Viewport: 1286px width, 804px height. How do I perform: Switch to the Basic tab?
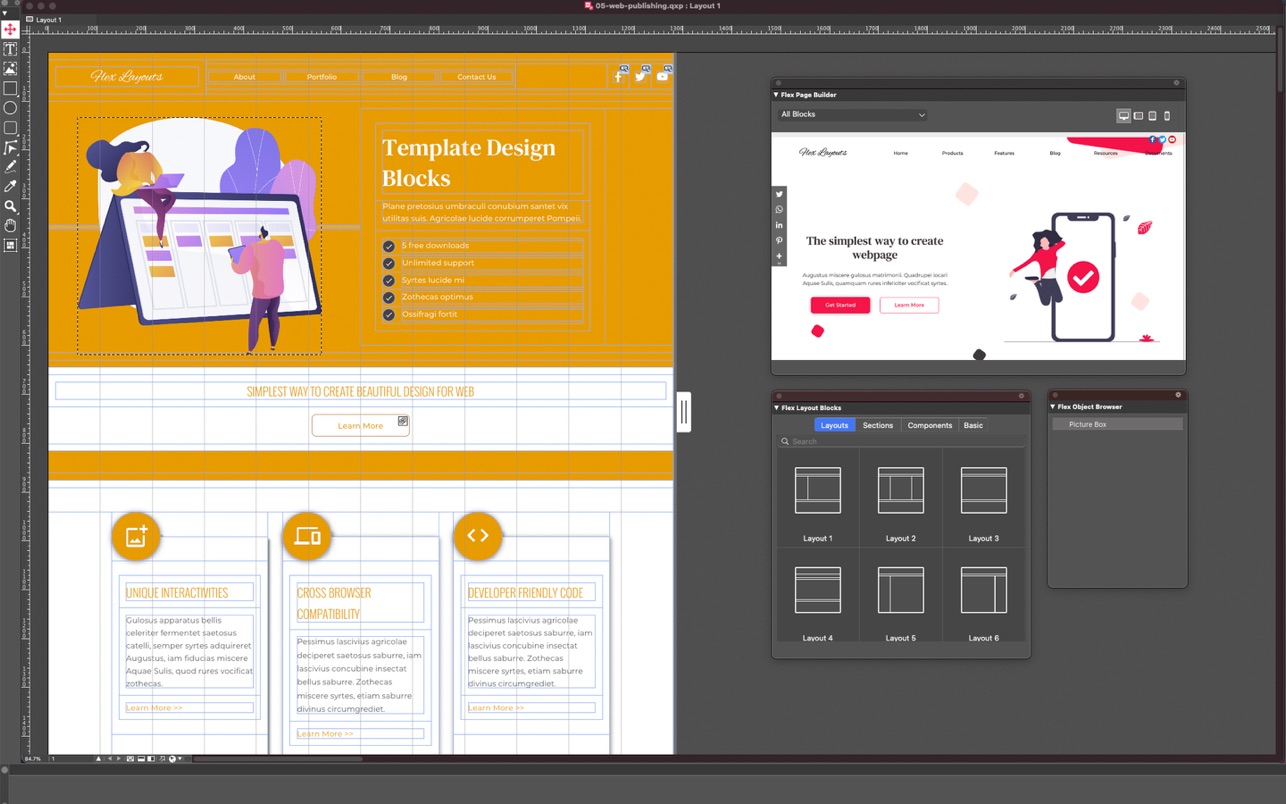coord(973,425)
